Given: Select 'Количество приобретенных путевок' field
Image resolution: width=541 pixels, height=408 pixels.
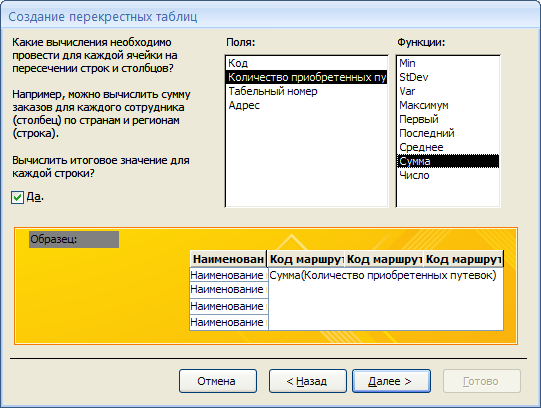Looking at the screenshot, I should click(x=306, y=77).
